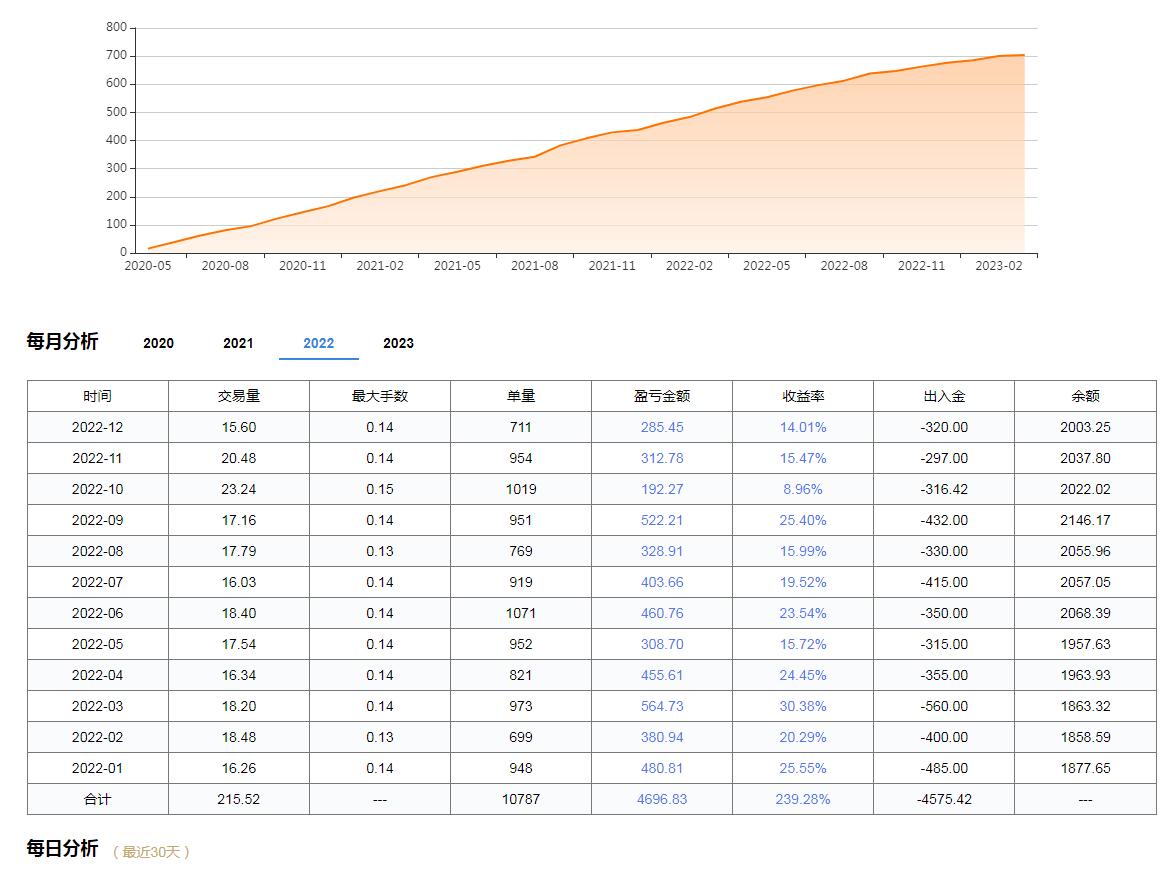Click the 2022-11 label on chart axis
Image resolution: width=1176 pixels, height=881 pixels.
click(921, 266)
